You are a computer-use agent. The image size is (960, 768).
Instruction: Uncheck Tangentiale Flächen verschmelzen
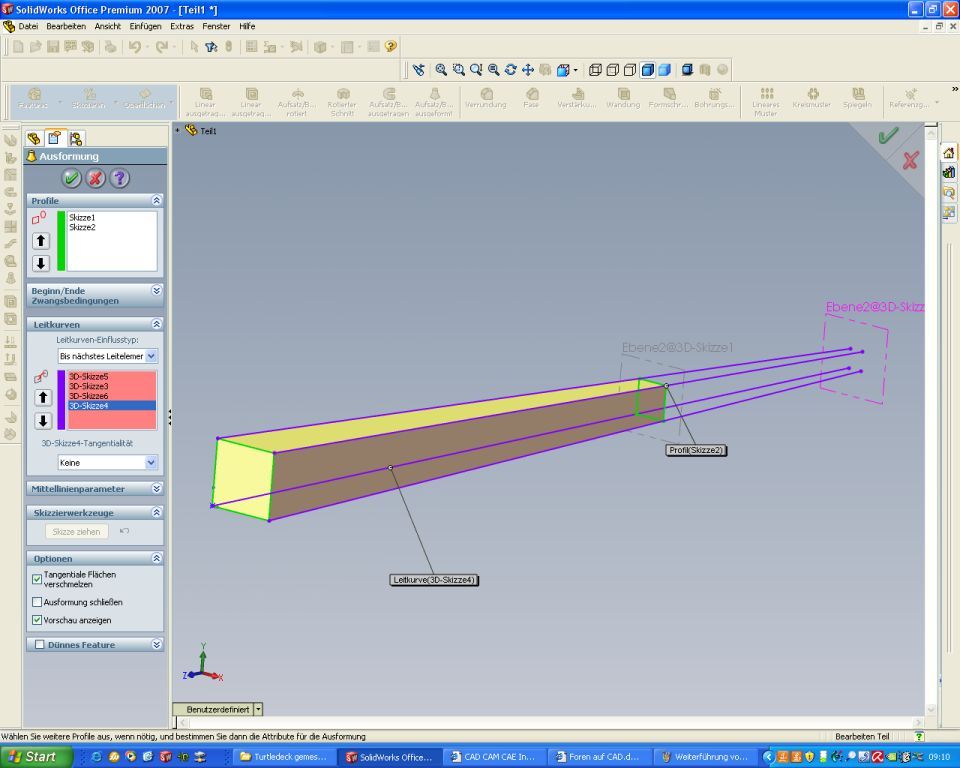tap(37, 578)
